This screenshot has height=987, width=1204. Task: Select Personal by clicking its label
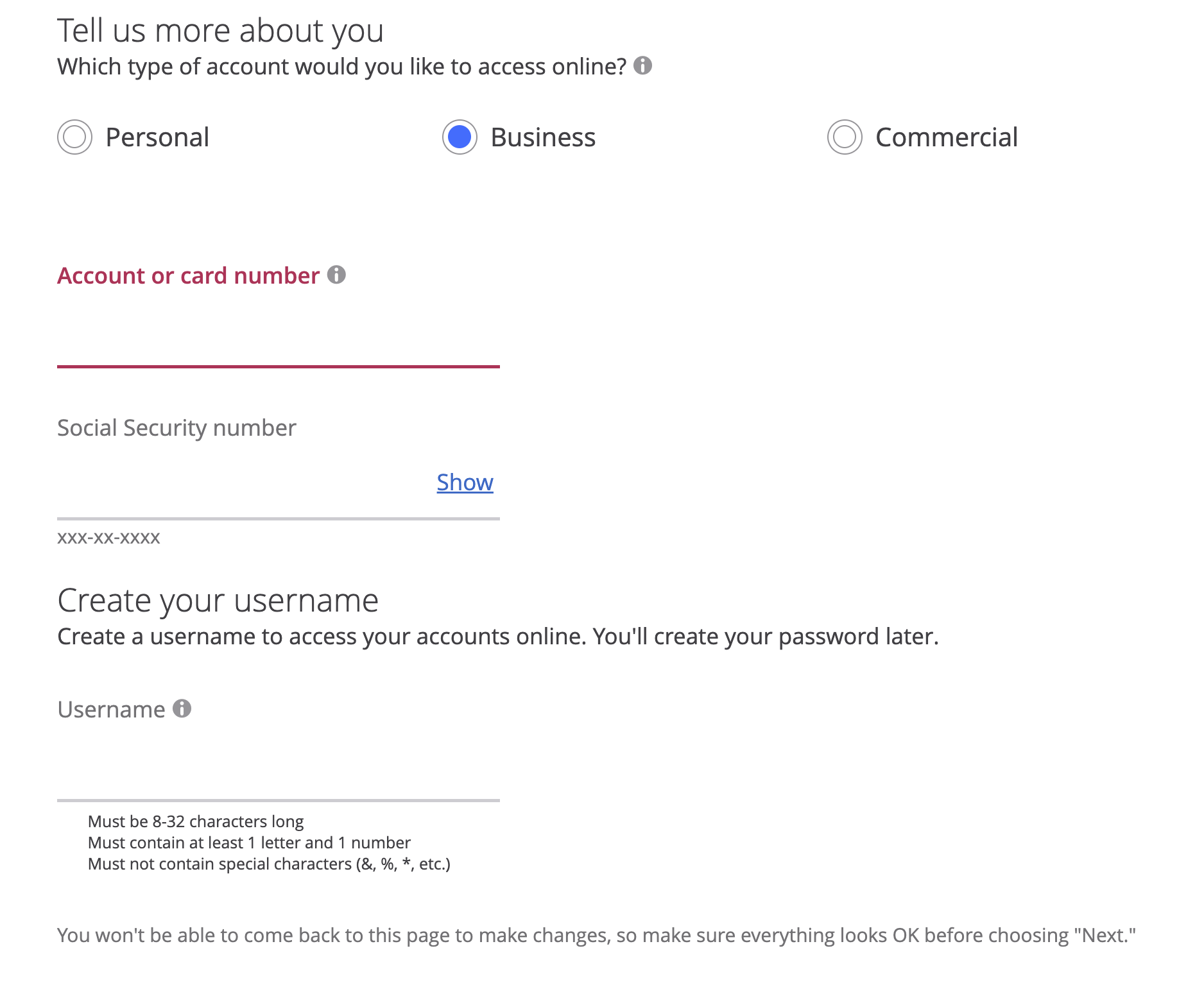[157, 137]
